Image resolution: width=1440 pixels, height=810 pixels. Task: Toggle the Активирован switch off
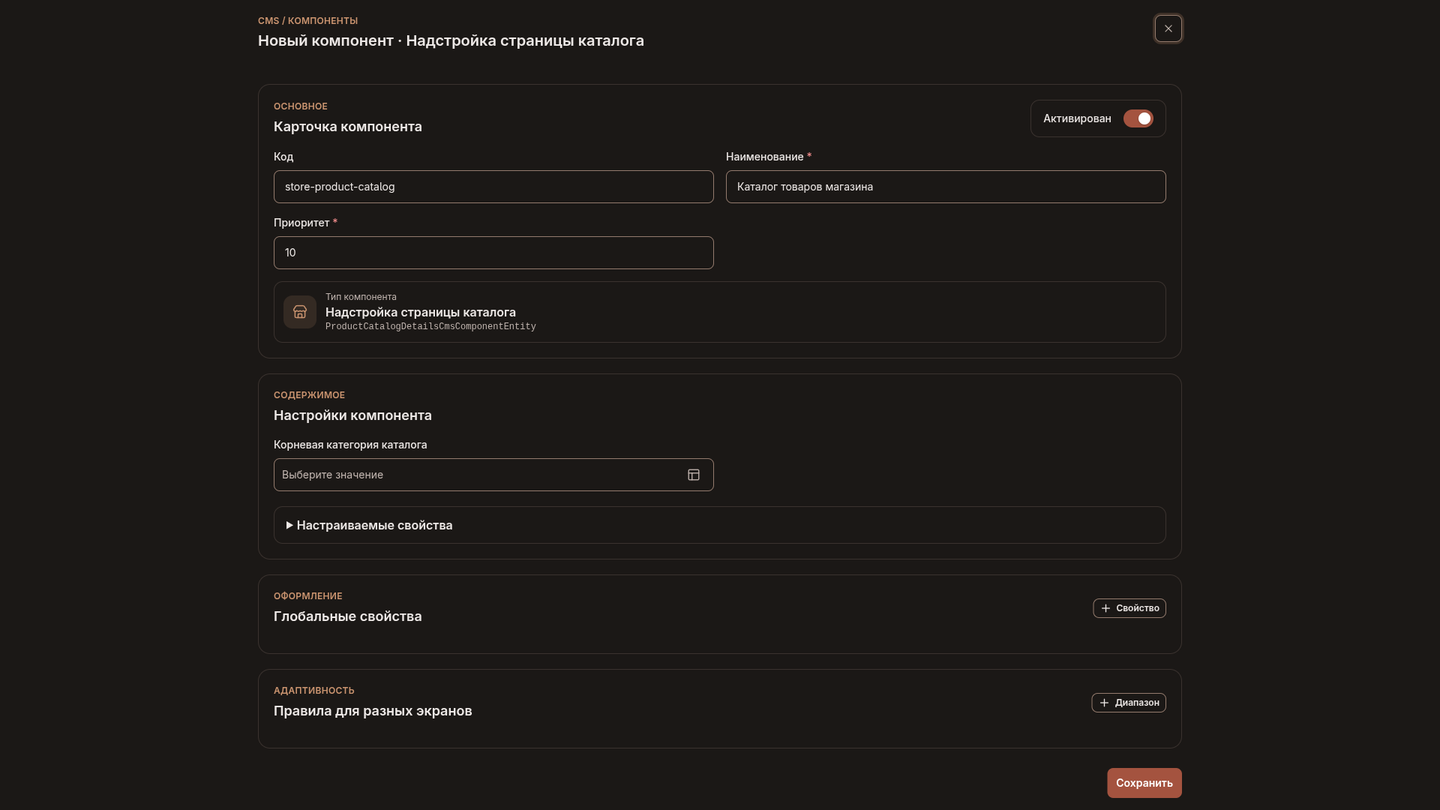(1138, 118)
